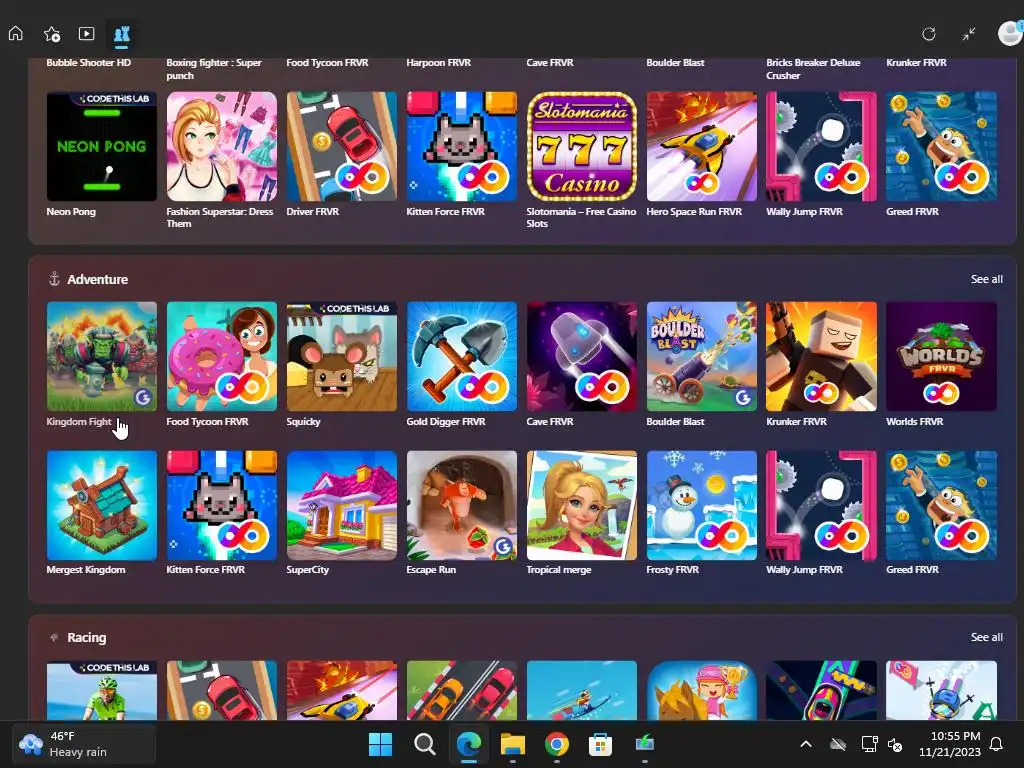Open the Tropical merge game
The width and height of the screenshot is (1024, 768).
point(582,505)
